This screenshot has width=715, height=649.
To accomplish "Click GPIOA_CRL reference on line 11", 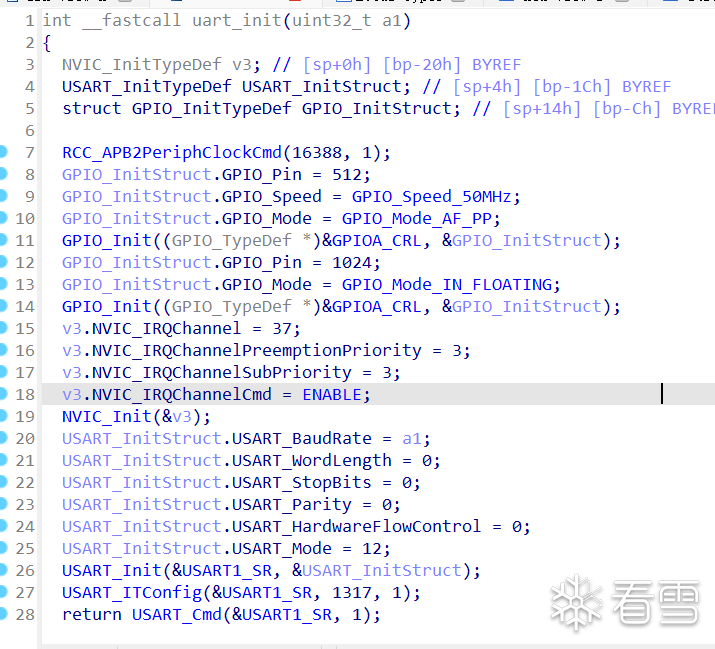I will point(377,241).
